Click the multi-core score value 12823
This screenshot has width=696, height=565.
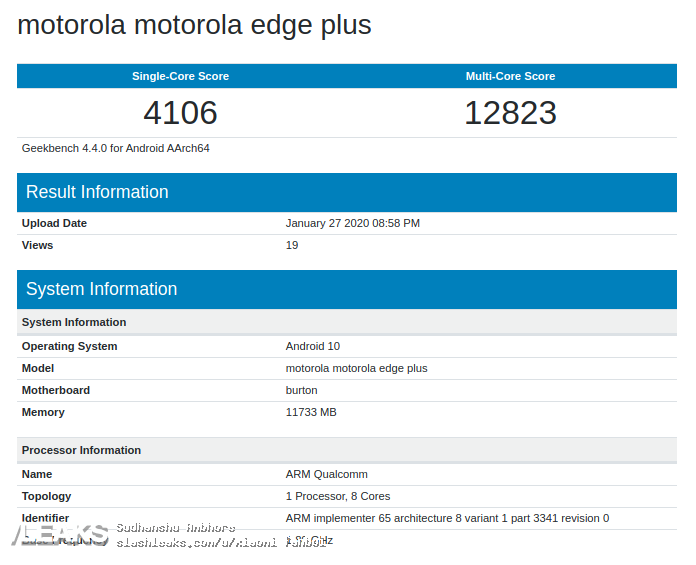pos(510,113)
